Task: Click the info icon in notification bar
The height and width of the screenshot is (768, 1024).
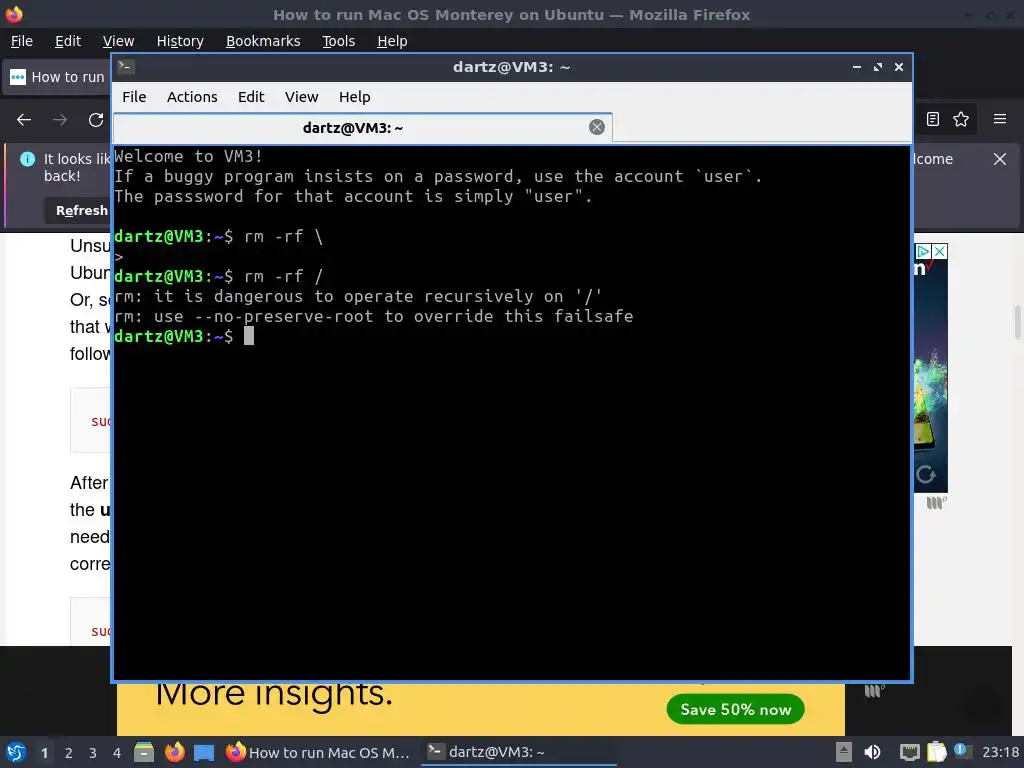Action: (x=27, y=159)
